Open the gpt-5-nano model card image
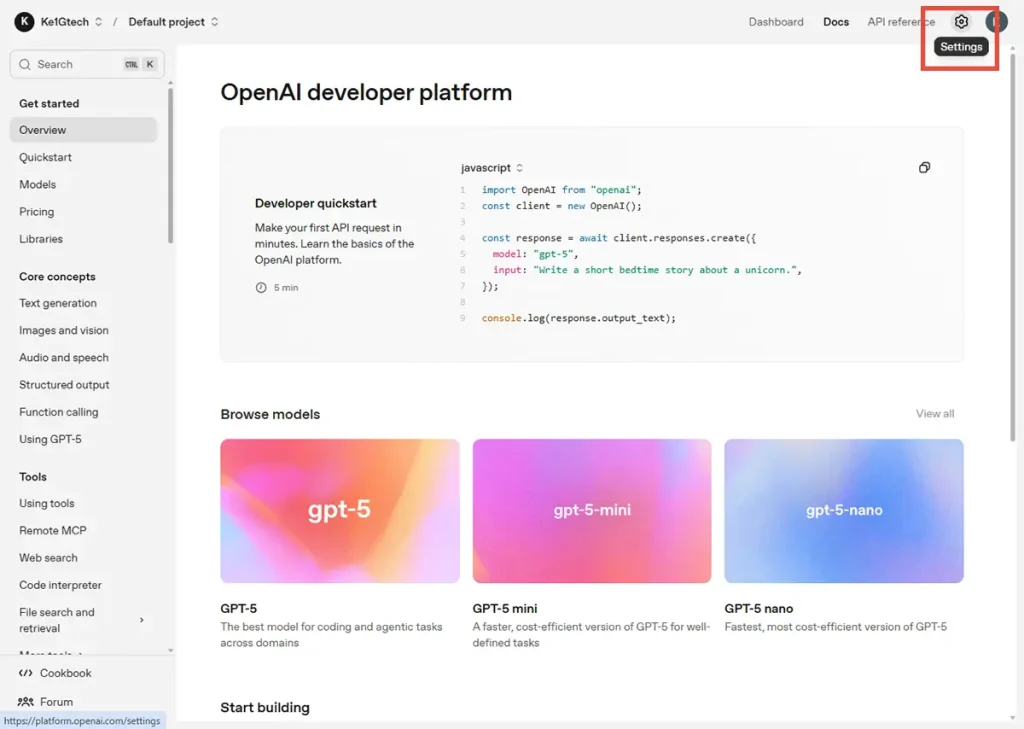Screen dimensions: 1024x729 [x=844, y=511]
